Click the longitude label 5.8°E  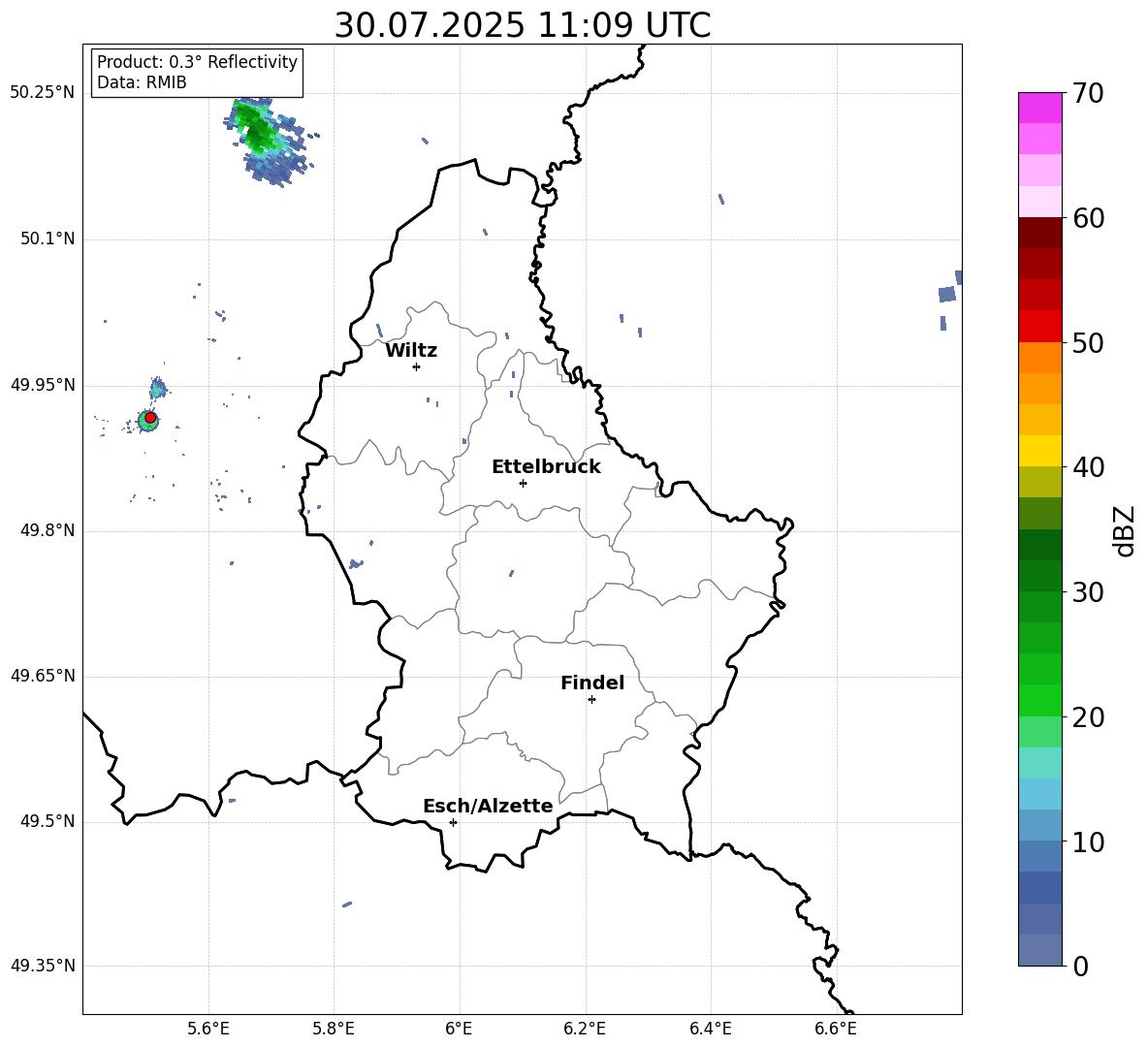334,1029
